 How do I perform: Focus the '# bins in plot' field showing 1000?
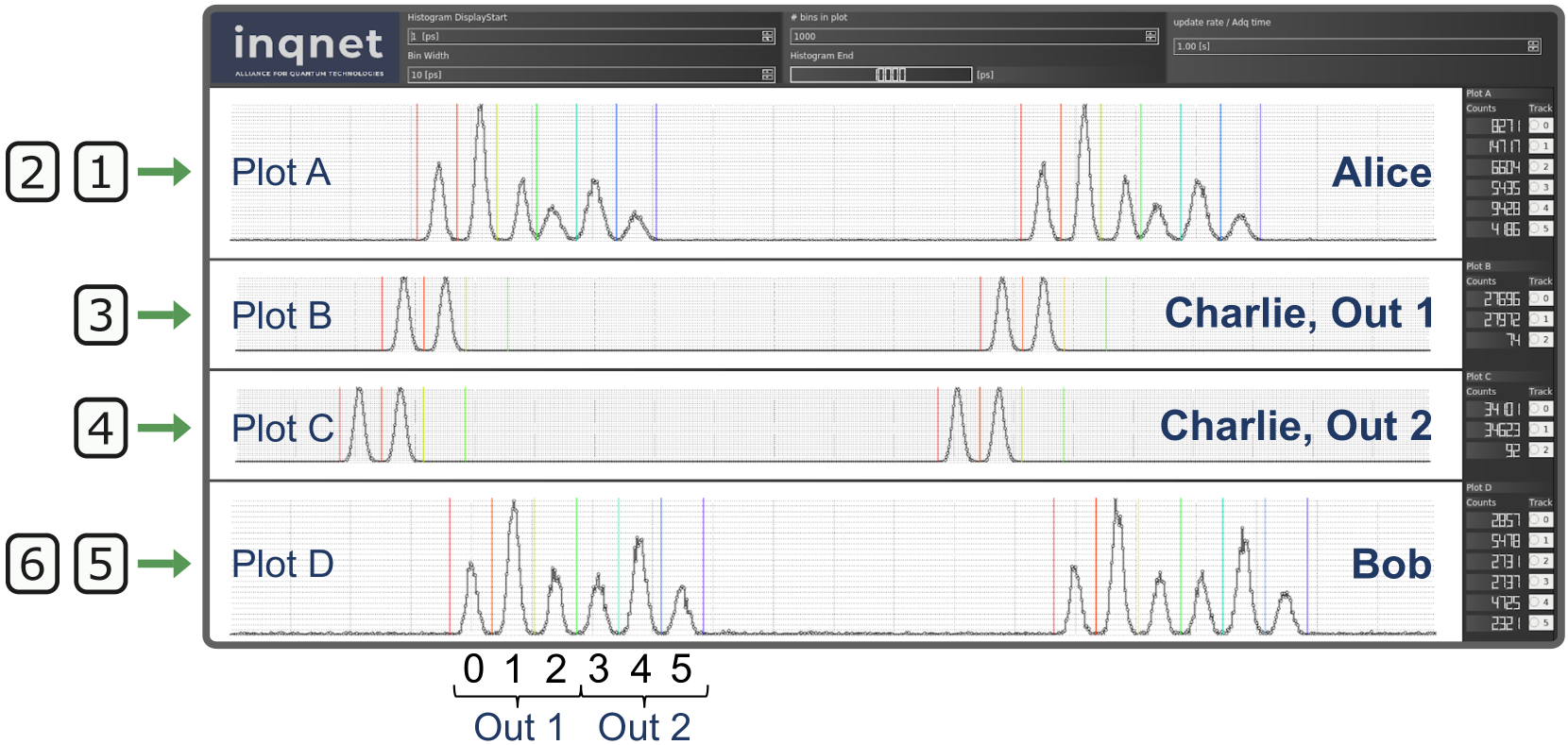(963, 37)
